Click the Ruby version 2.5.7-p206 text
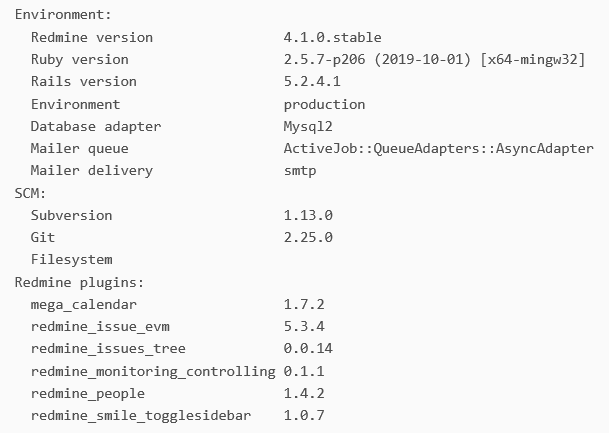This screenshot has height=433, width=609. point(324,59)
